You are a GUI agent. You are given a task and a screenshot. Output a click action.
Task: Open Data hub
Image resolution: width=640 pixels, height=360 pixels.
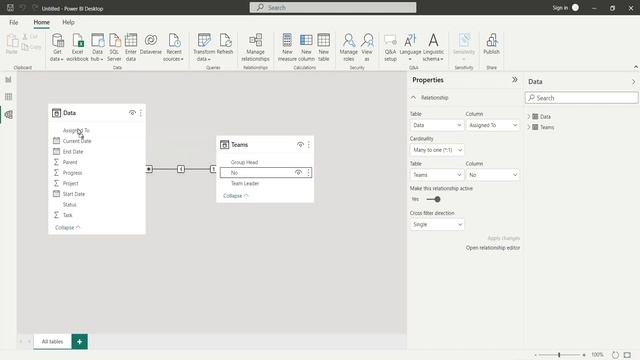pos(97,47)
